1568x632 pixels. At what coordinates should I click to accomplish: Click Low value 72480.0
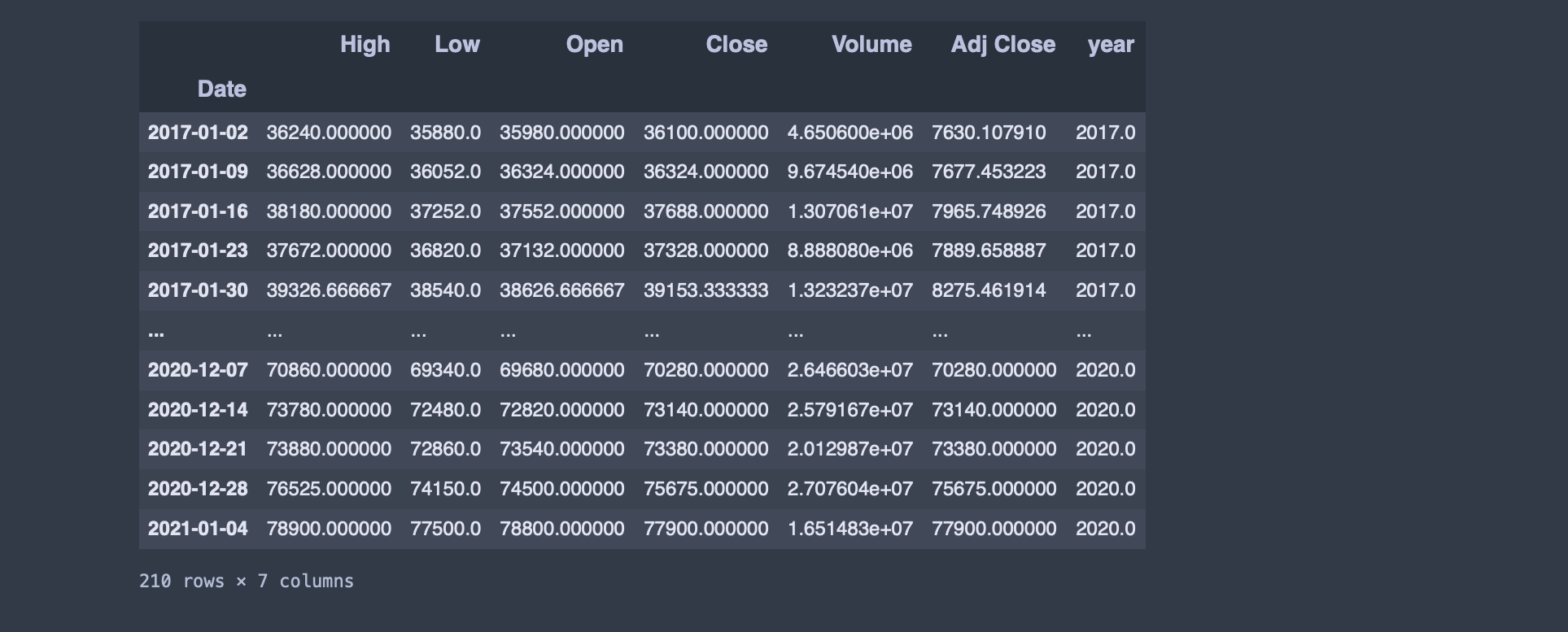pos(445,410)
